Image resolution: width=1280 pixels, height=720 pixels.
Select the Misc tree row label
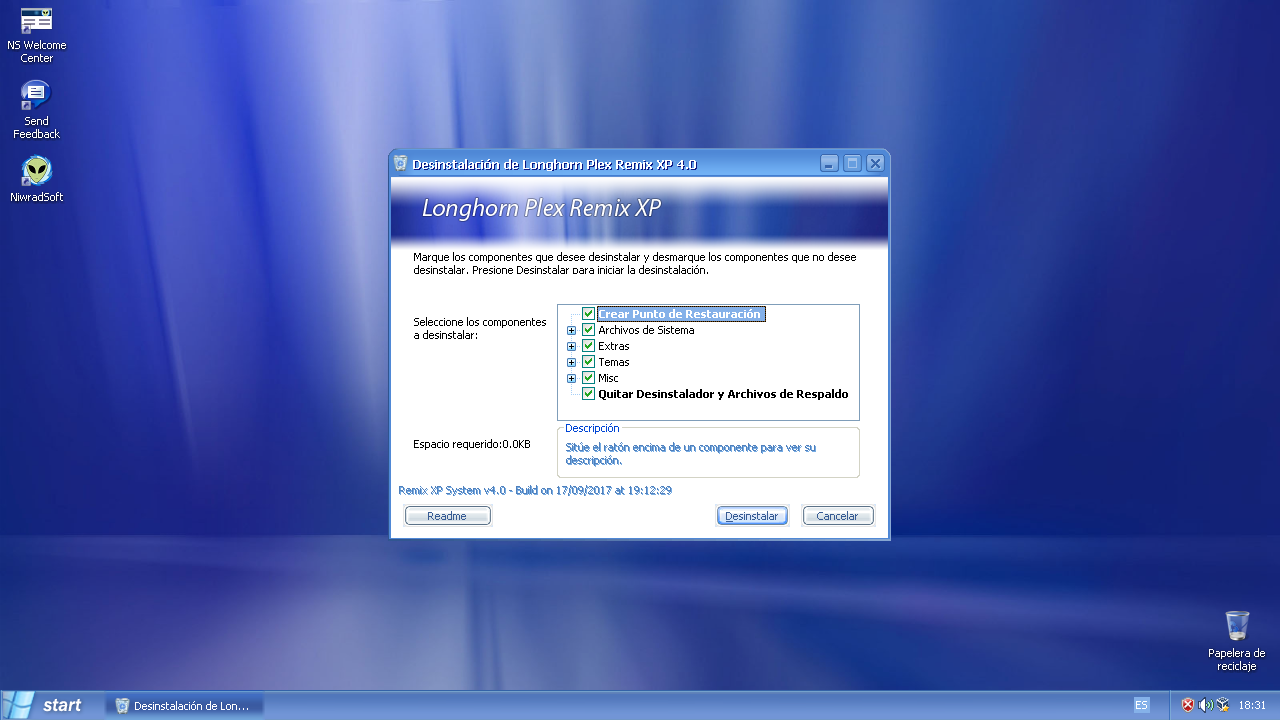[608, 378]
